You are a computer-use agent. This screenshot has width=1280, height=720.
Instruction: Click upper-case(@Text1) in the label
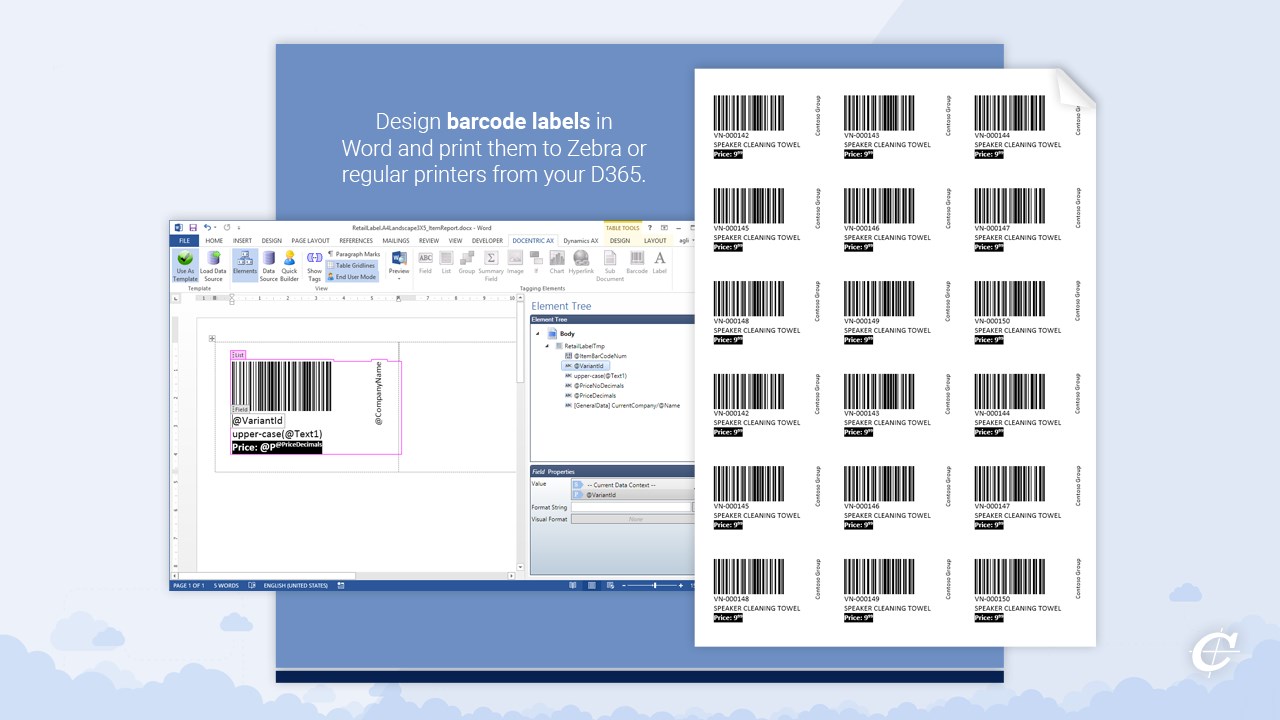point(277,434)
